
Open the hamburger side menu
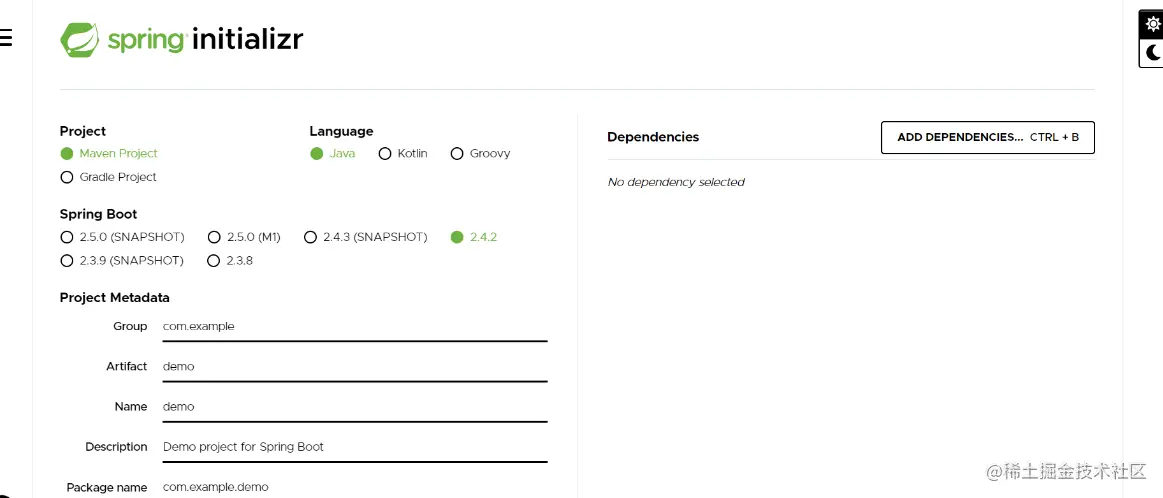click(5, 38)
